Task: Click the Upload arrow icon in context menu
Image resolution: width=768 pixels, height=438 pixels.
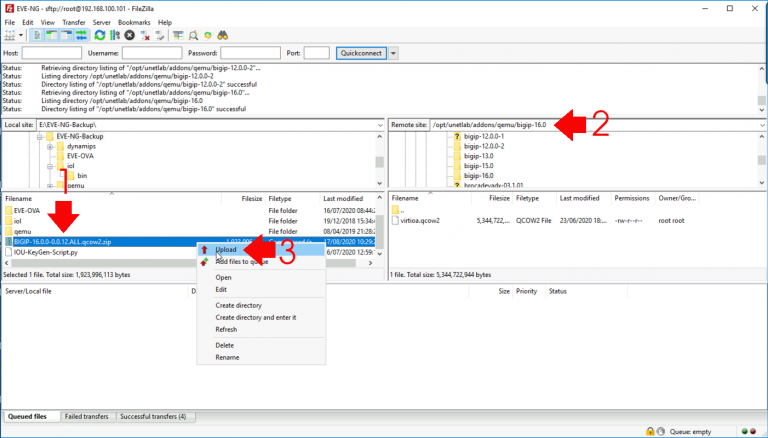Action: 205,249
